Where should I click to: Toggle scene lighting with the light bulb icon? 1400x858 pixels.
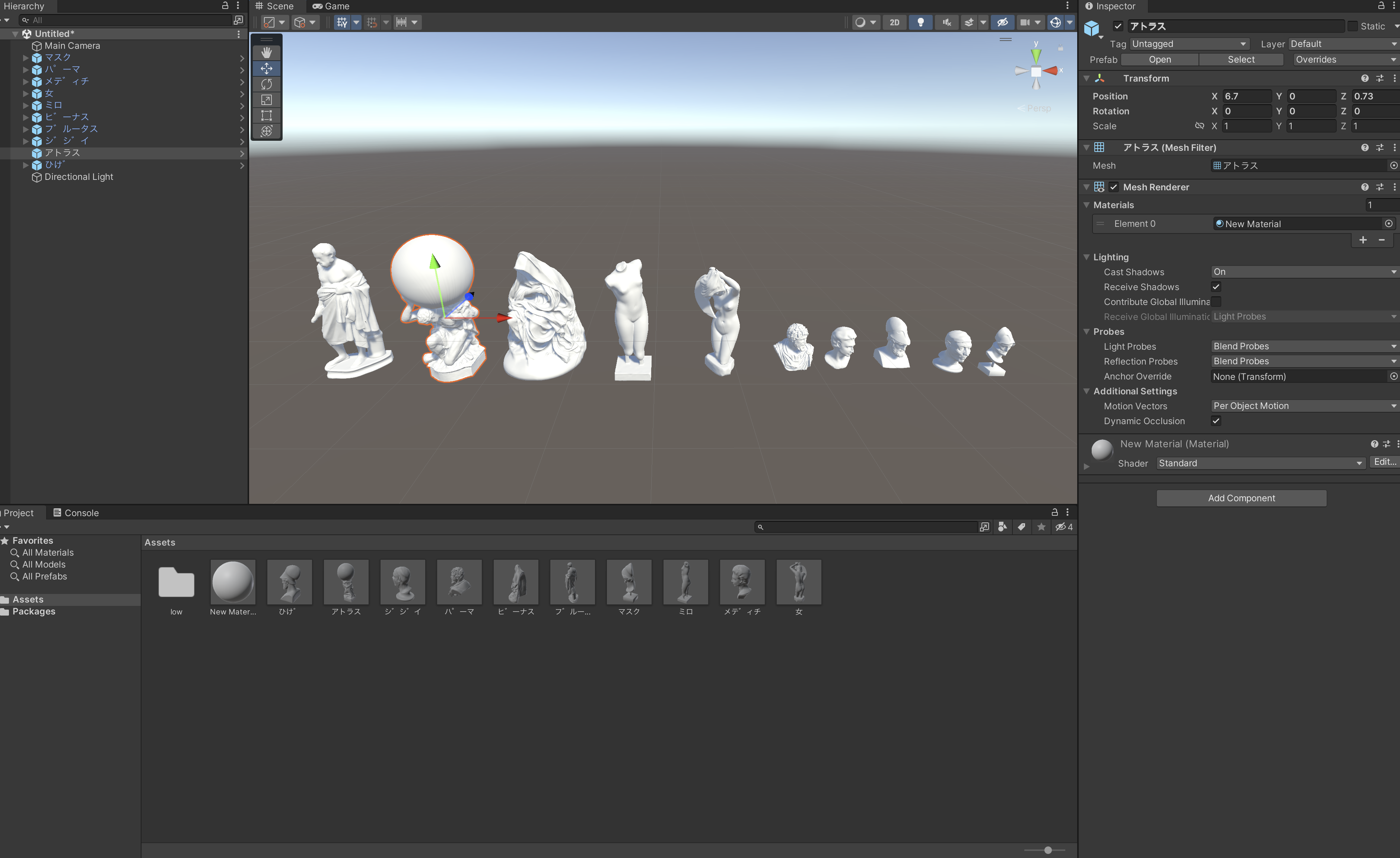tap(920, 22)
